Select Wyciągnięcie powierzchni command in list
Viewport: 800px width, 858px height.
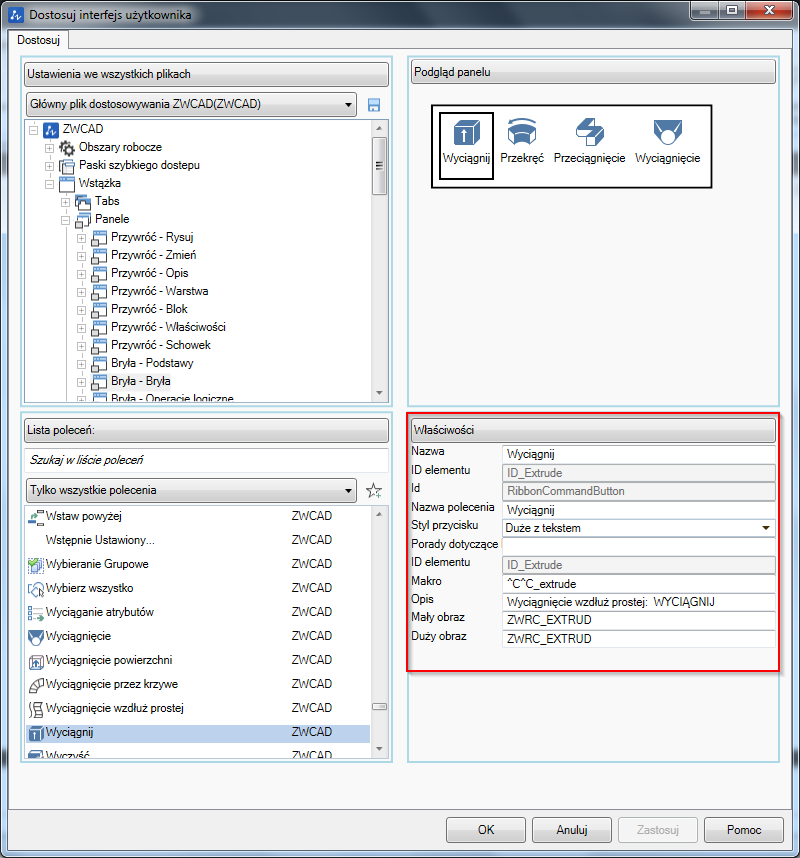coord(110,660)
